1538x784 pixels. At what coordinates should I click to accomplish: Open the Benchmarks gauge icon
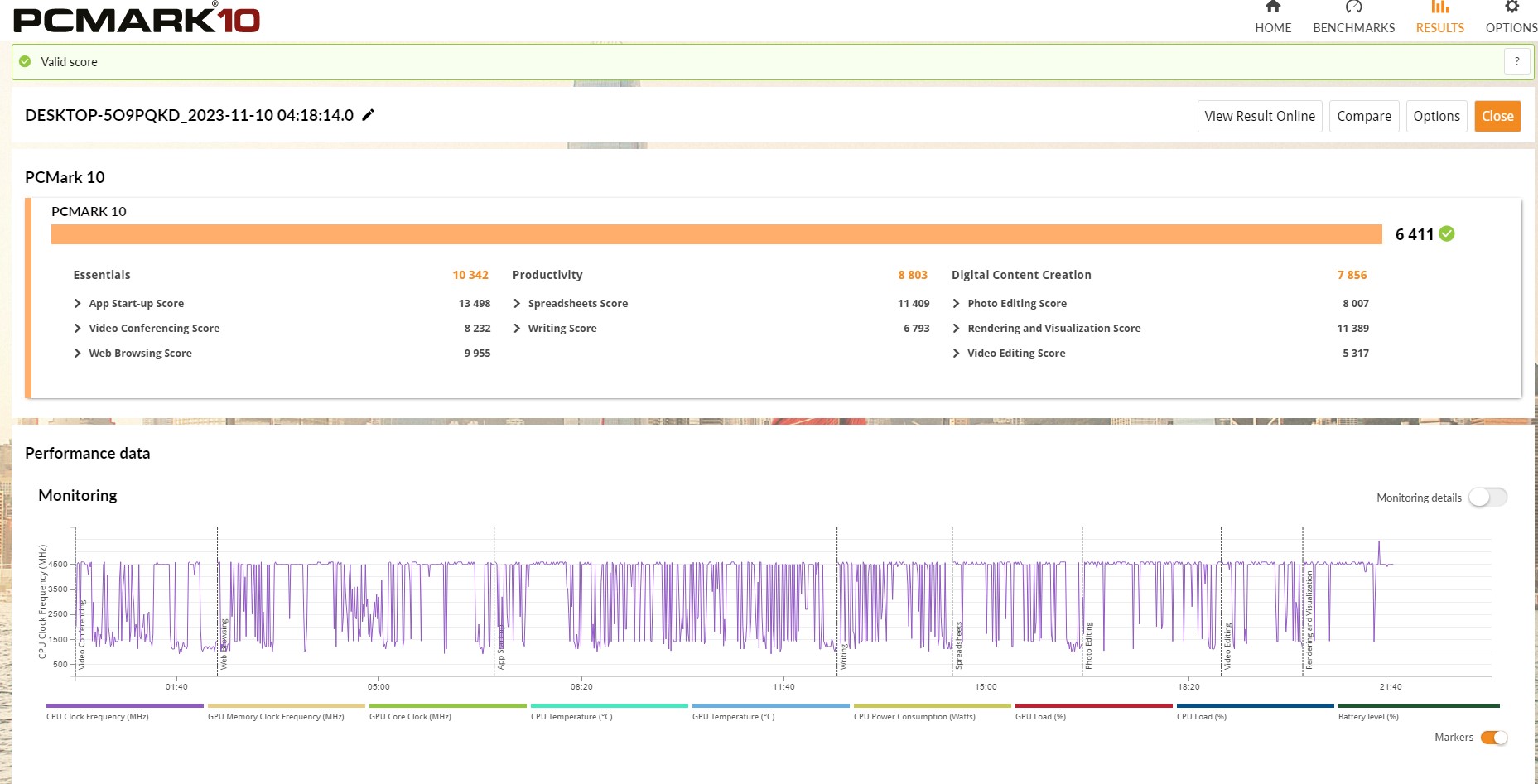pyautogui.click(x=1353, y=7)
